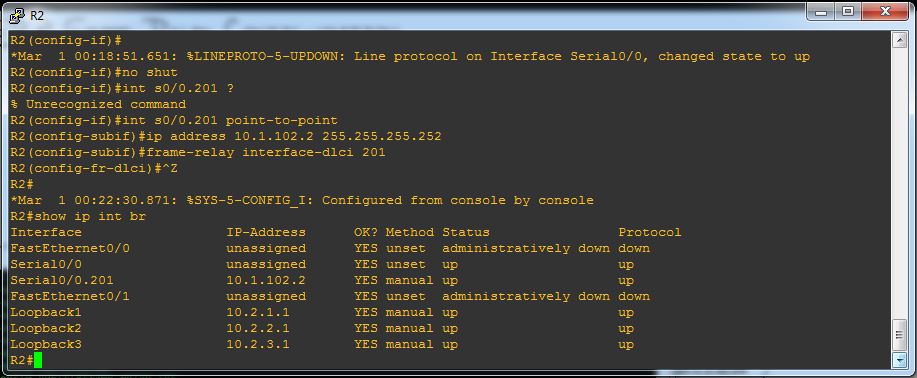
Task: Click the '% Unrecognized command' error line
Action: point(98,105)
